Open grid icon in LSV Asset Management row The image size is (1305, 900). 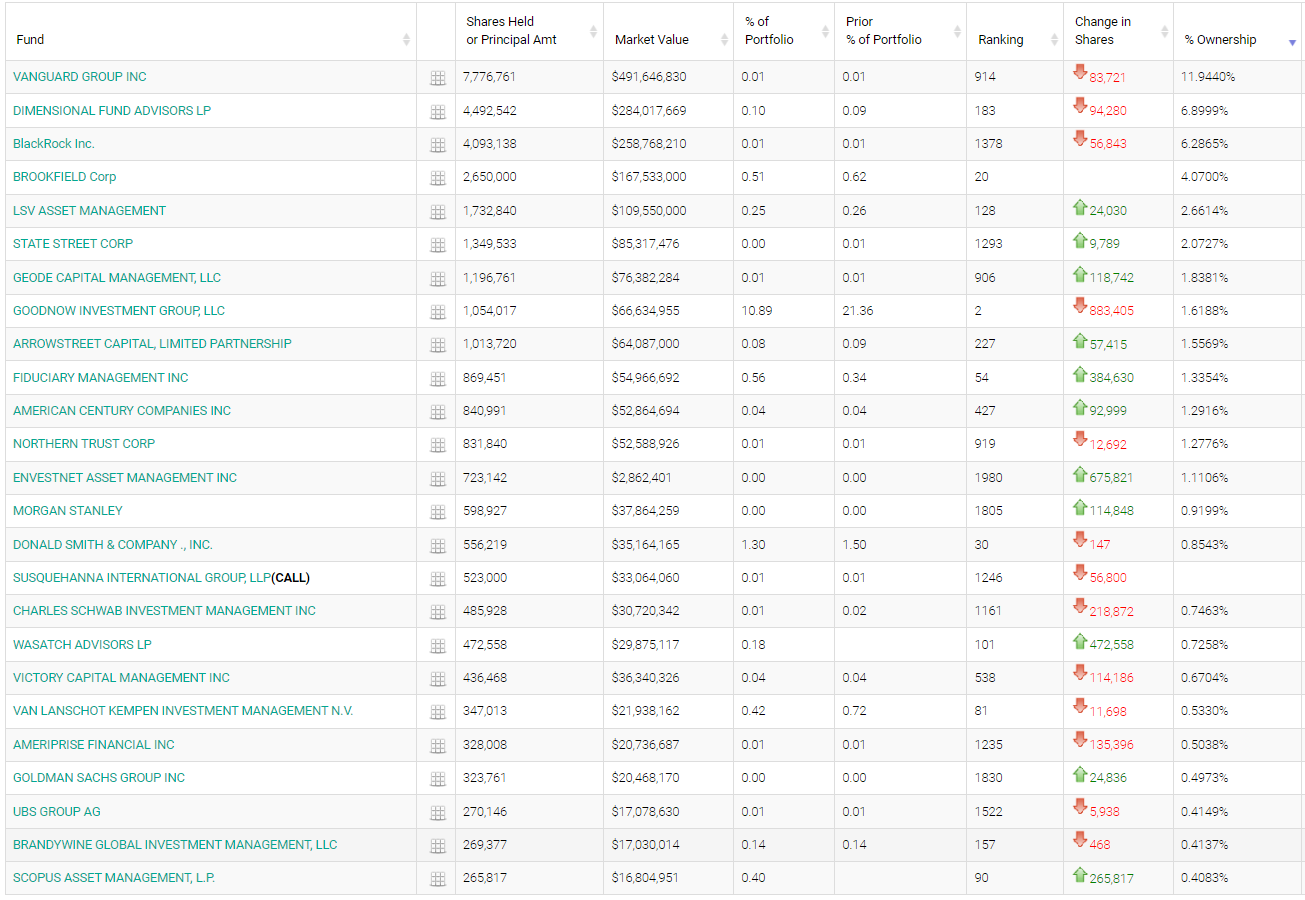[x=437, y=212]
